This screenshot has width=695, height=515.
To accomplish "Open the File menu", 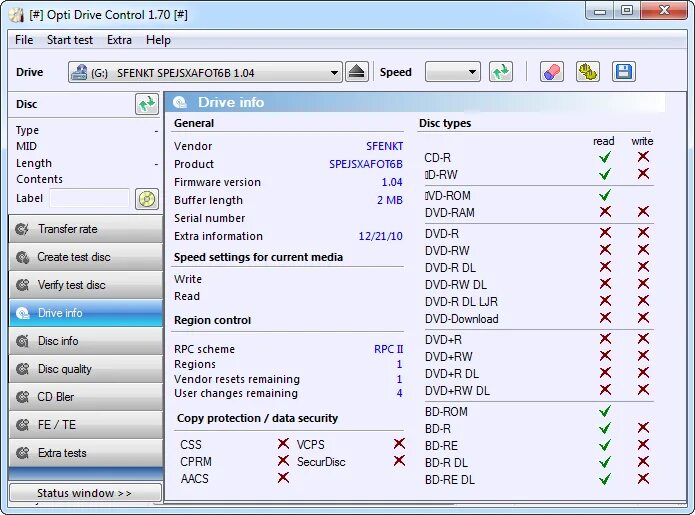I will click(x=24, y=40).
